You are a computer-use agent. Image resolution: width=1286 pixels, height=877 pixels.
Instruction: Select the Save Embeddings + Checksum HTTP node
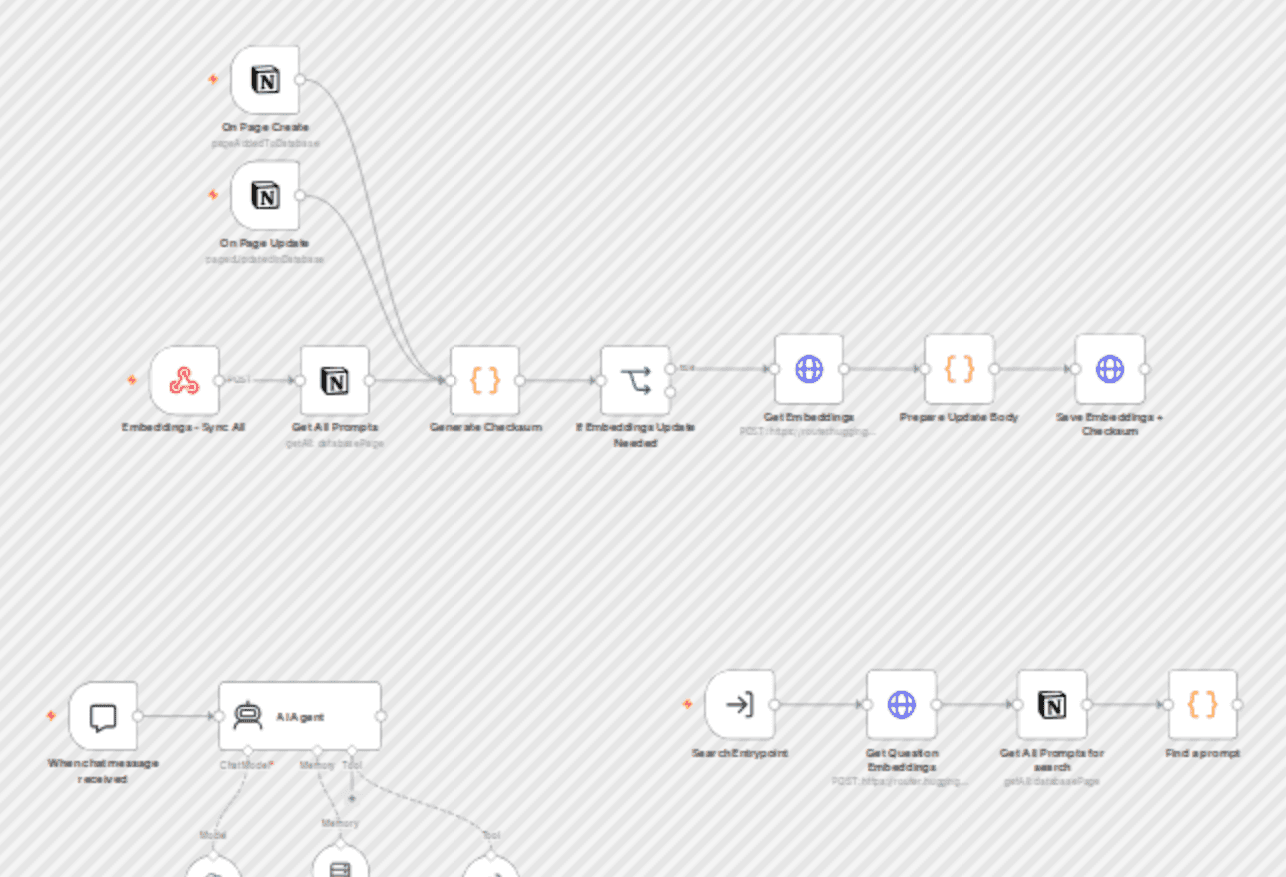(1110, 369)
